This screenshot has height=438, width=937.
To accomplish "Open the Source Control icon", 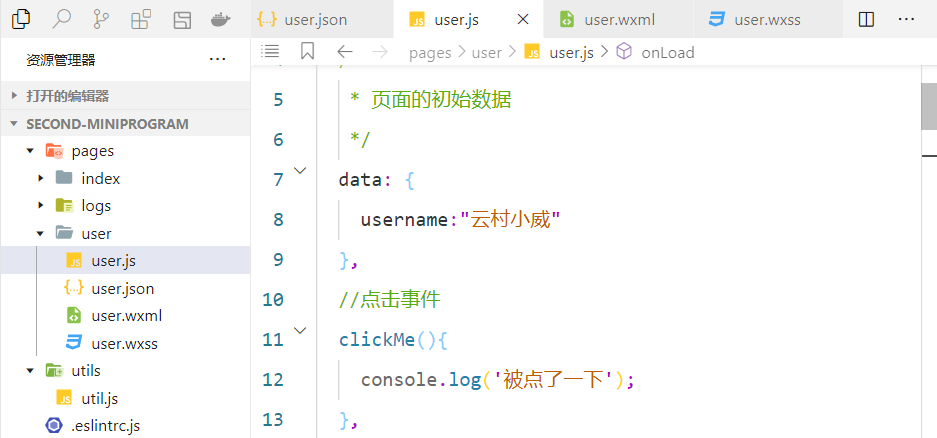I will point(101,19).
